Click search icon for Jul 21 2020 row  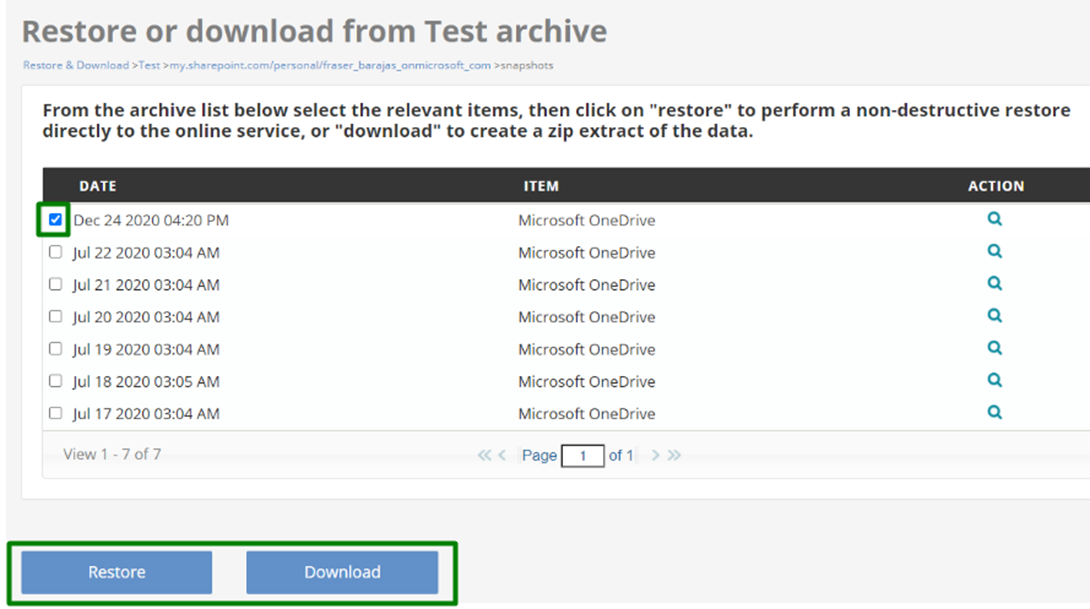(995, 284)
